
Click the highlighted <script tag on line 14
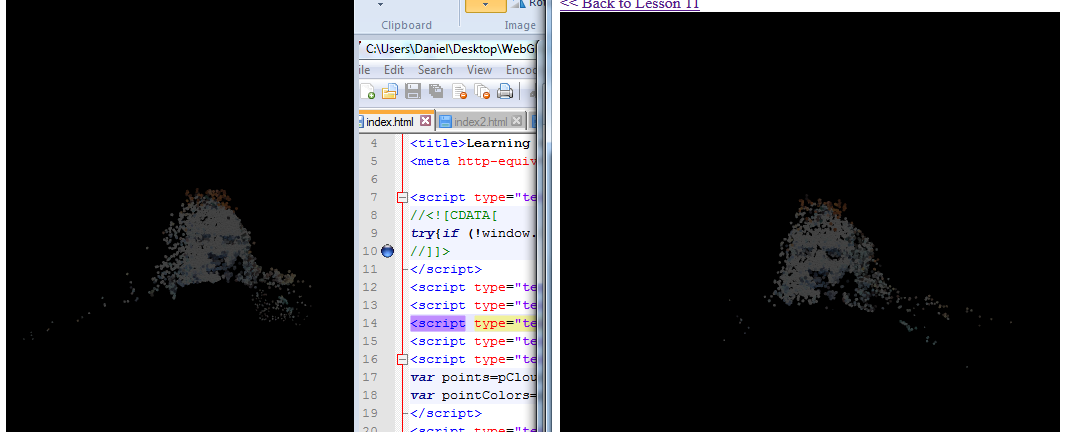pos(438,323)
